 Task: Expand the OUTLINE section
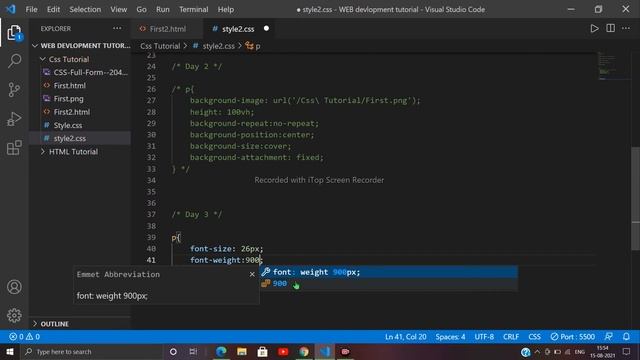point(51,324)
